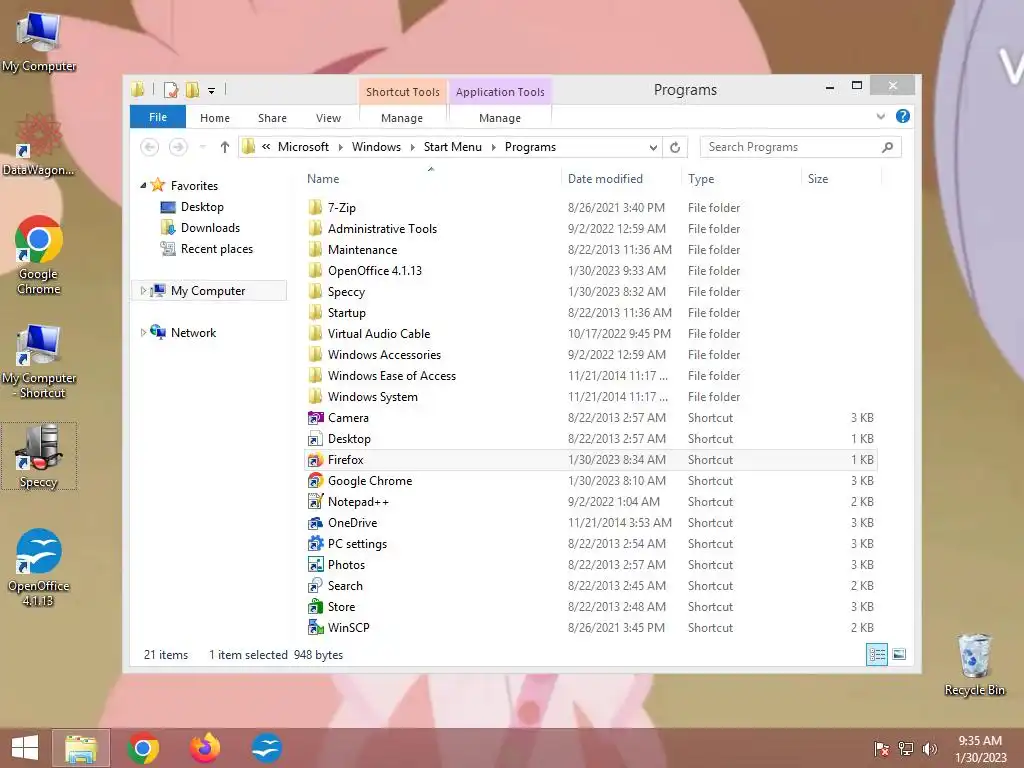Image resolution: width=1024 pixels, height=768 pixels.
Task: Select the Recycle Bin on desktop
Action: pos(974,665)
